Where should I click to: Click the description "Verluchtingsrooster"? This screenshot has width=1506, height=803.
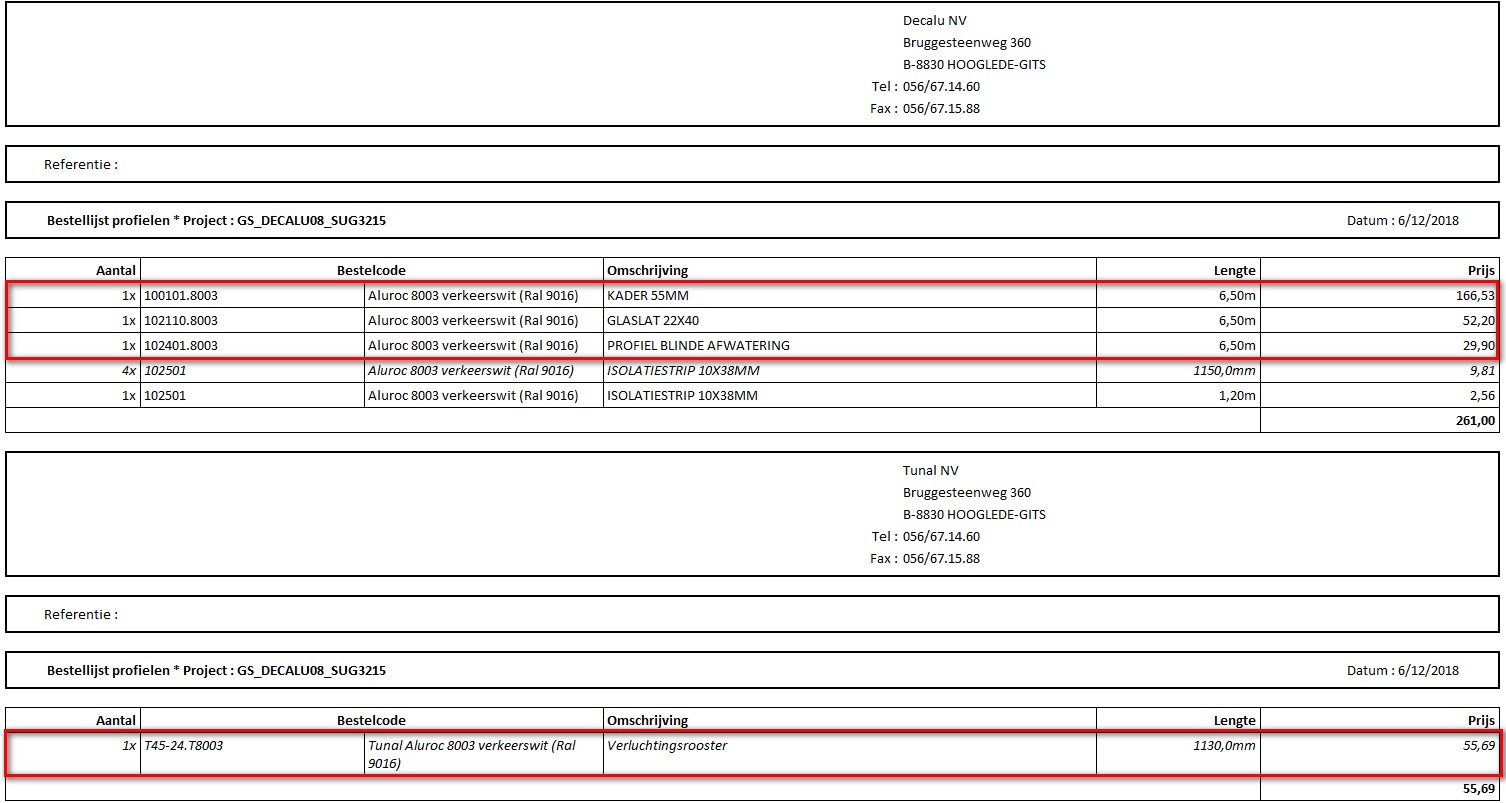pyautogui.click(x=667, y=746)
